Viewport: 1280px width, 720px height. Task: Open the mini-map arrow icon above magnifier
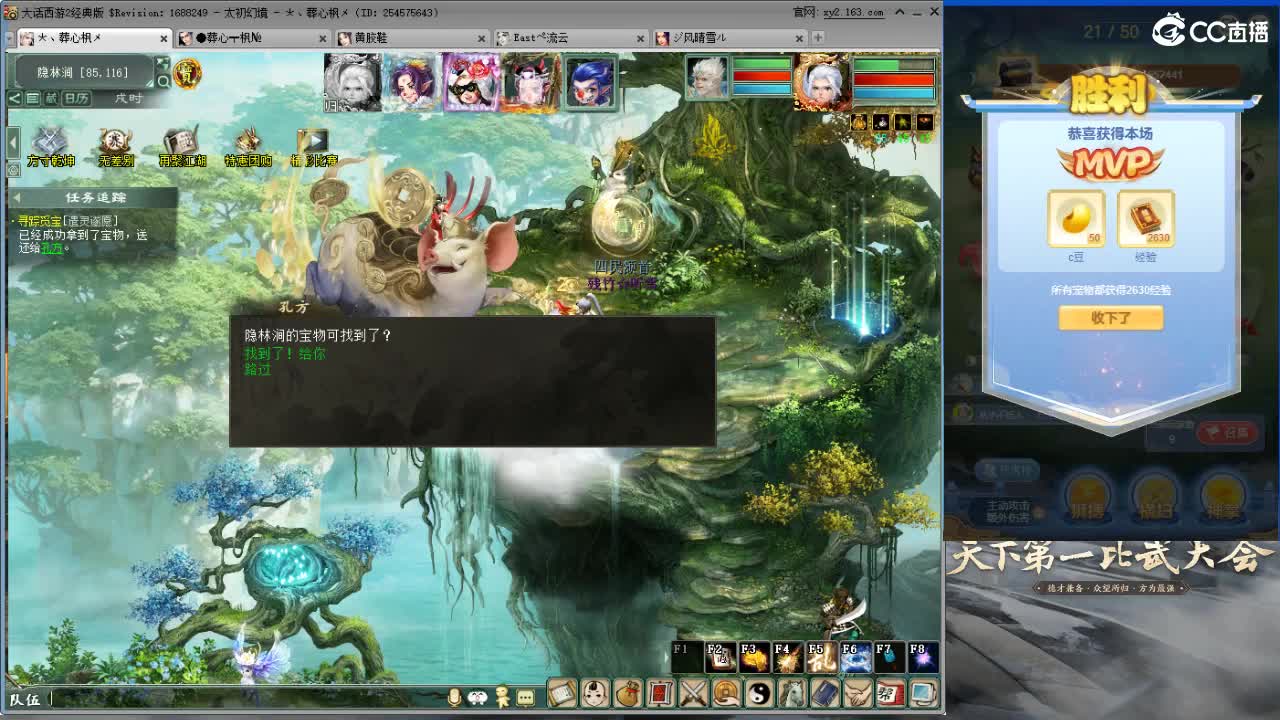pos(163,65)
